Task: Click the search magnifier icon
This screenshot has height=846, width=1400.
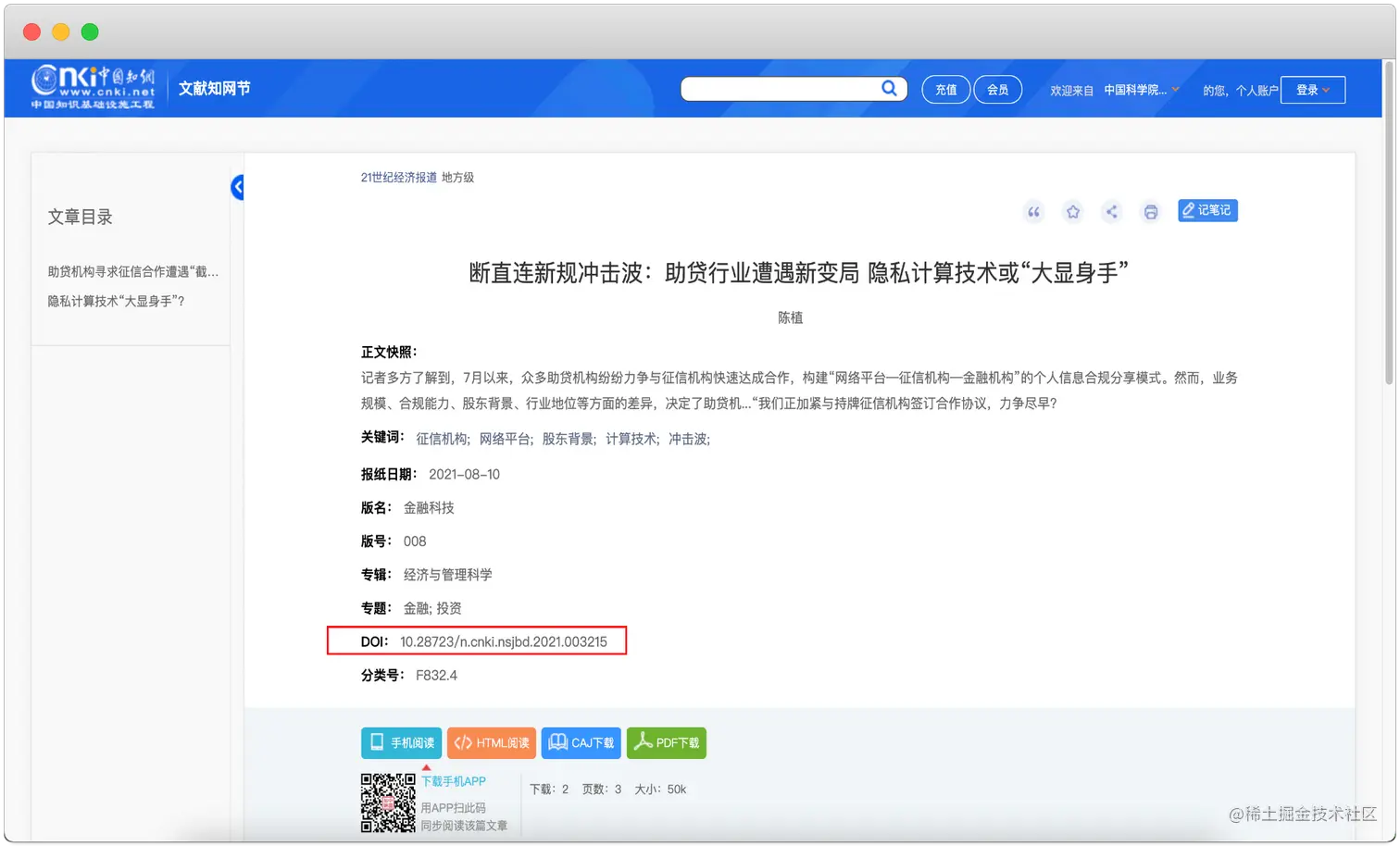Action: [888, 88]
